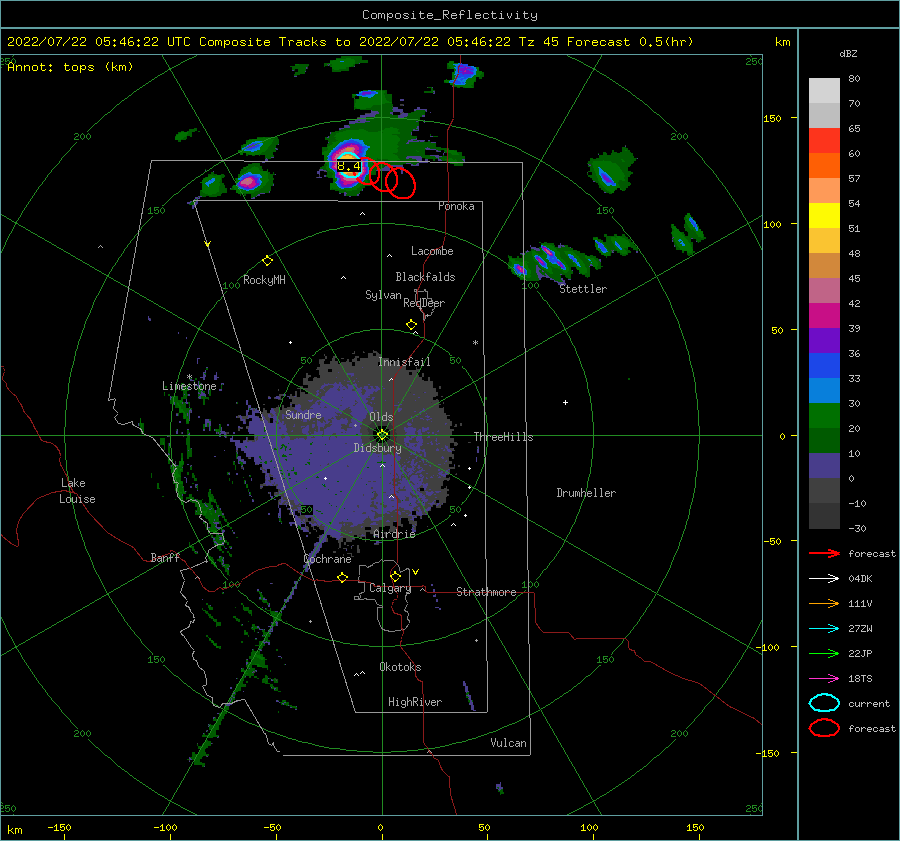Click the yellow diamond marker below Cochrane
The height and width of the screenshot is (841, 900).
click(343, 578)
